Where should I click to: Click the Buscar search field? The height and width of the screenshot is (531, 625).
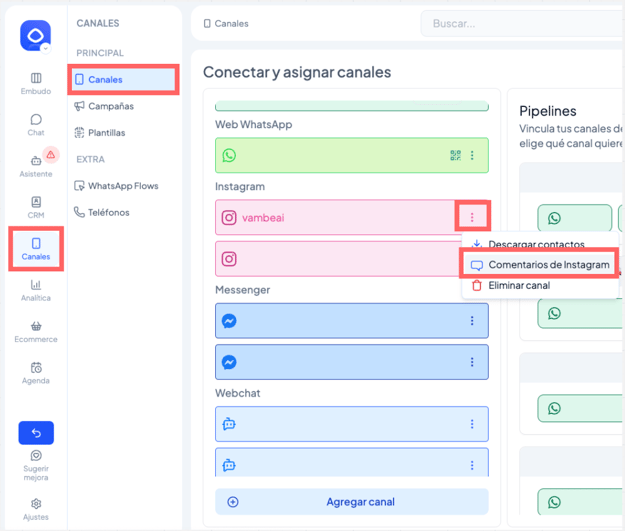(x=520, y=23)
